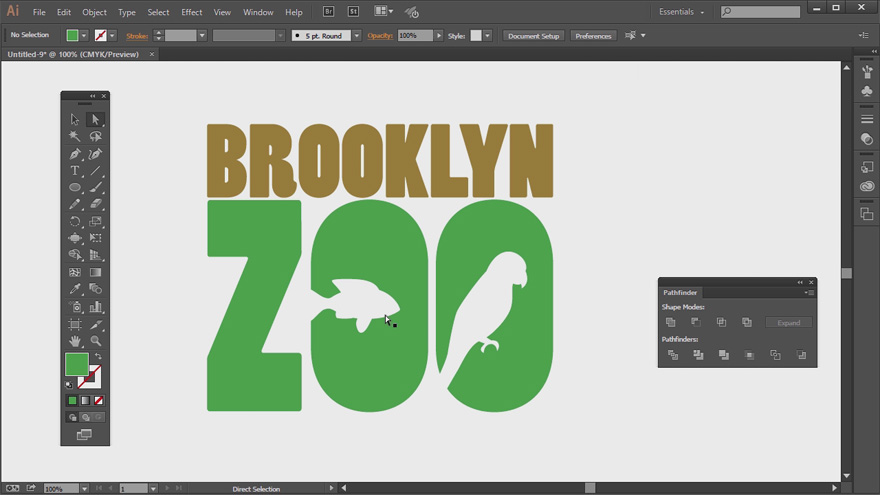Enable Draw Normal mode
This screenshot has width=880, height=495.
[72, 417]
